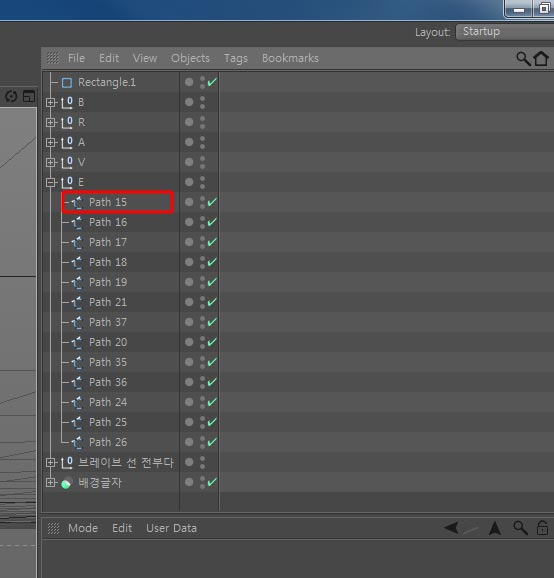Expand the 배경글자 object
Screen dimensions: 554x578
tap(50, 482)
